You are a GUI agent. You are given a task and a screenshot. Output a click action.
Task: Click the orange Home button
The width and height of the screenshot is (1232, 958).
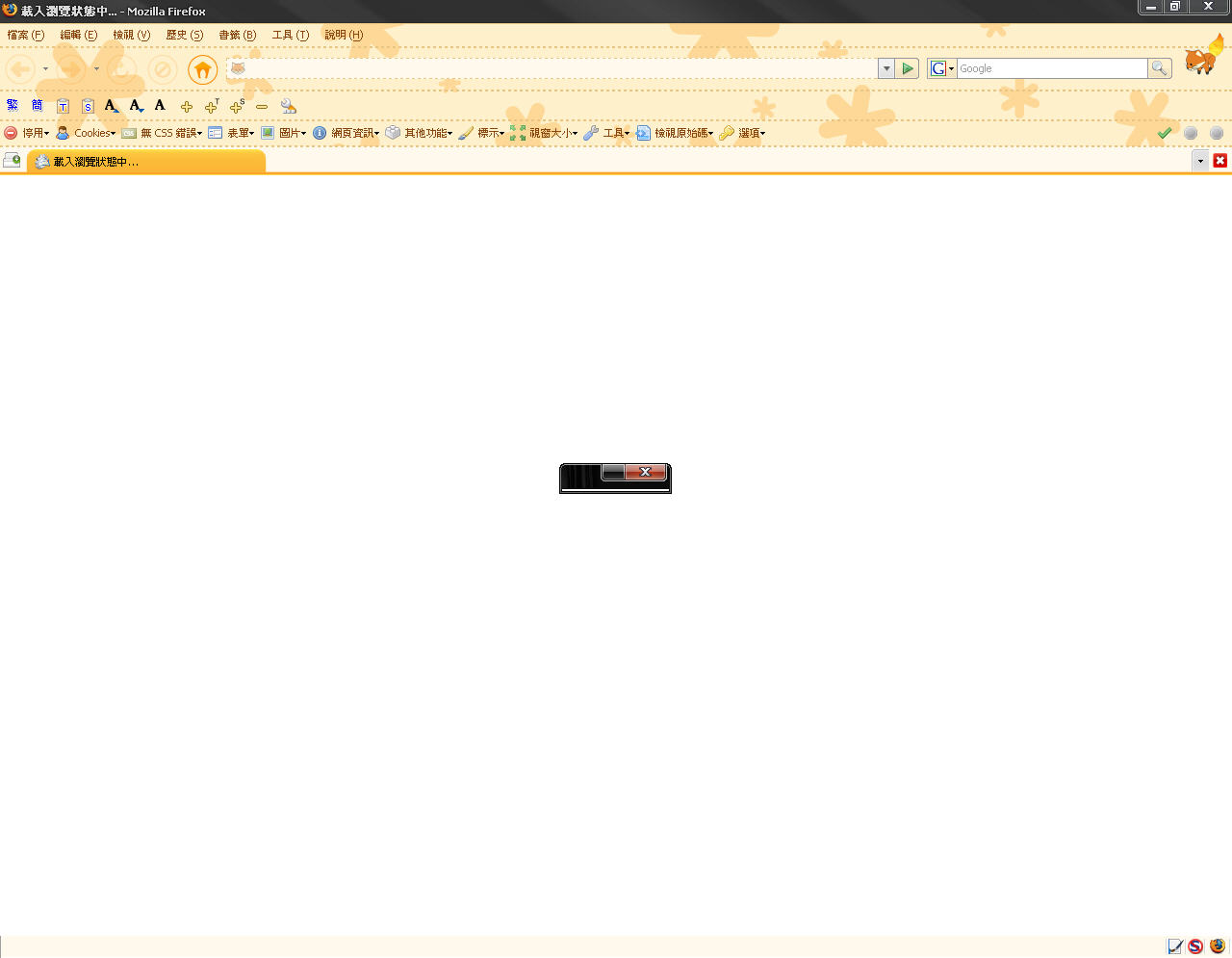coord(202,69)
